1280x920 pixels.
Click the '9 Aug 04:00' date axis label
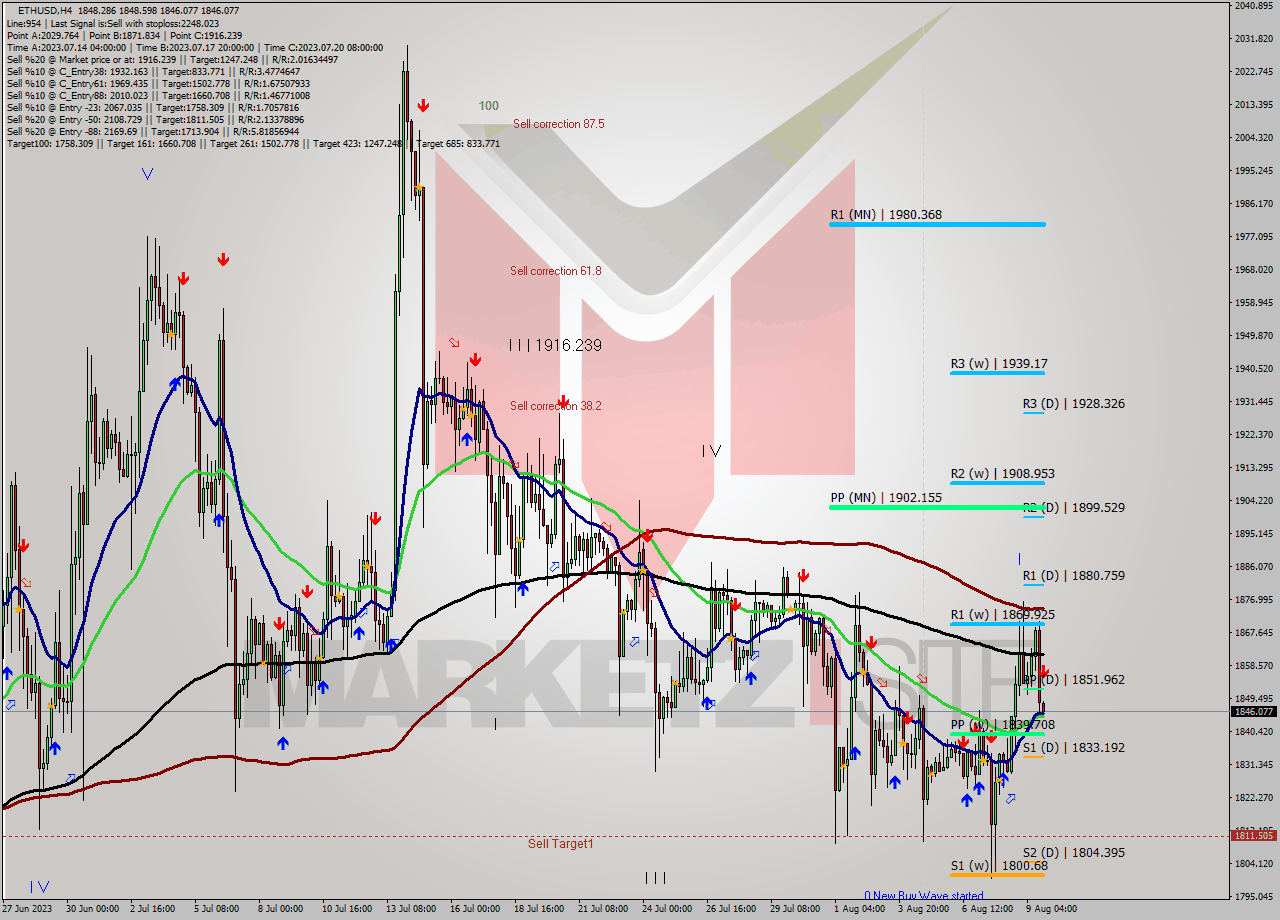click(1052, 909)
